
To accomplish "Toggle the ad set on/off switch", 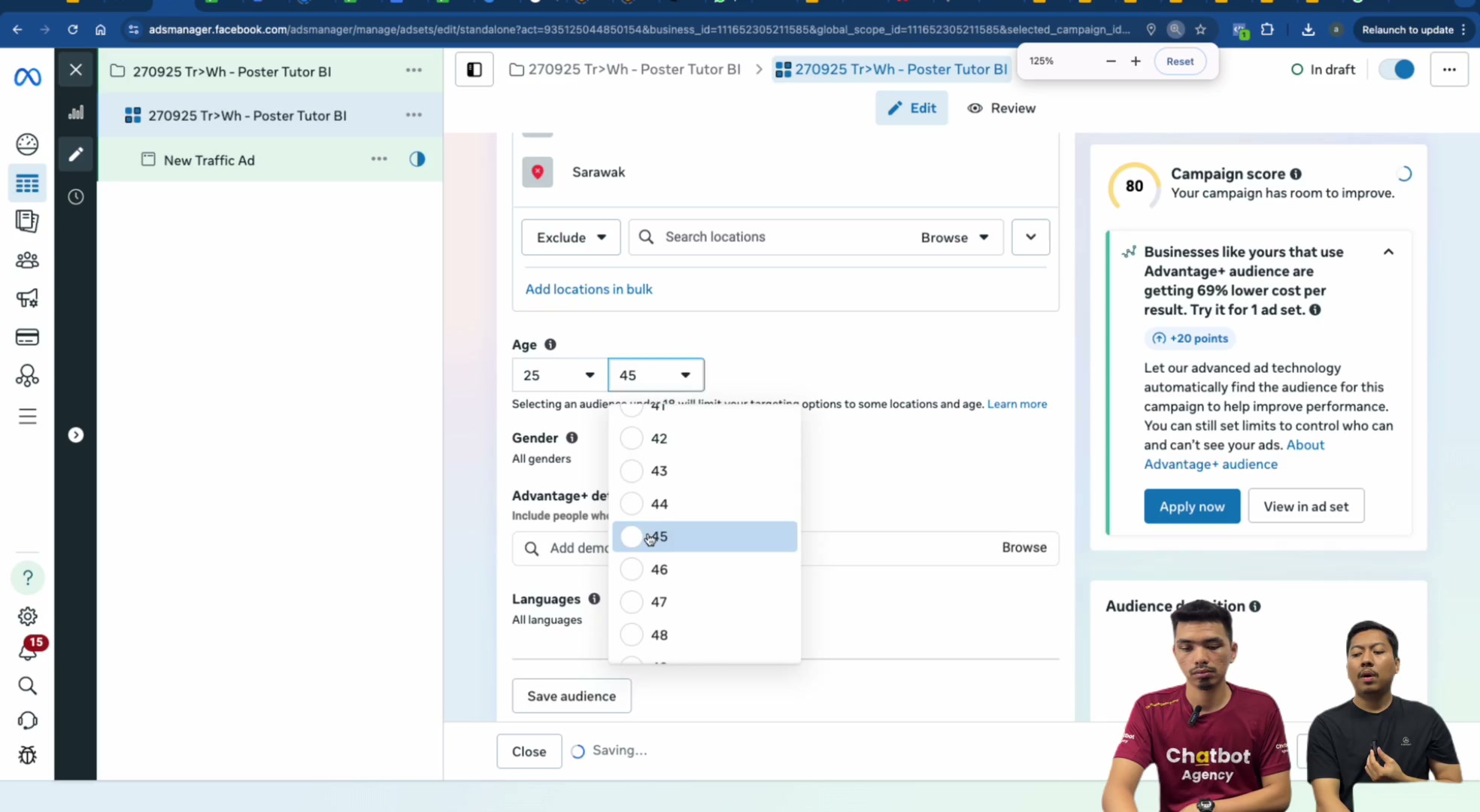I will [x=1397, y=70].
